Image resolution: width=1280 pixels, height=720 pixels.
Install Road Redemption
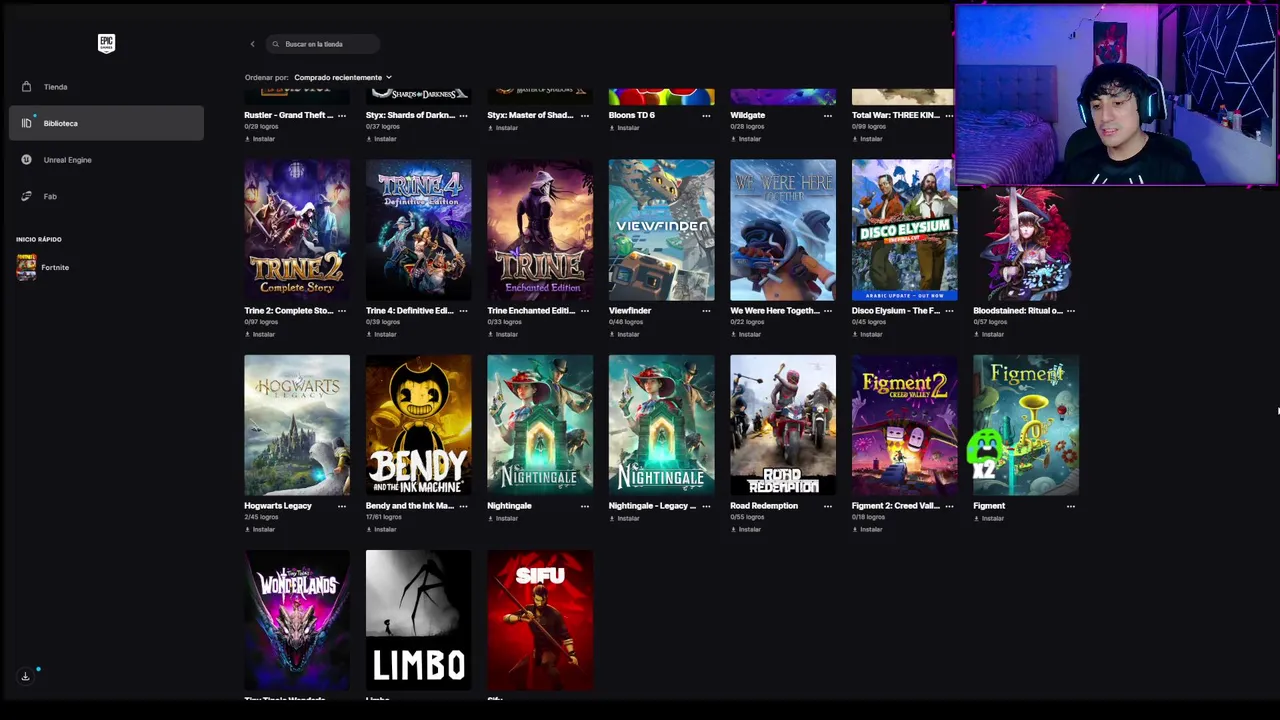point(746,529)
